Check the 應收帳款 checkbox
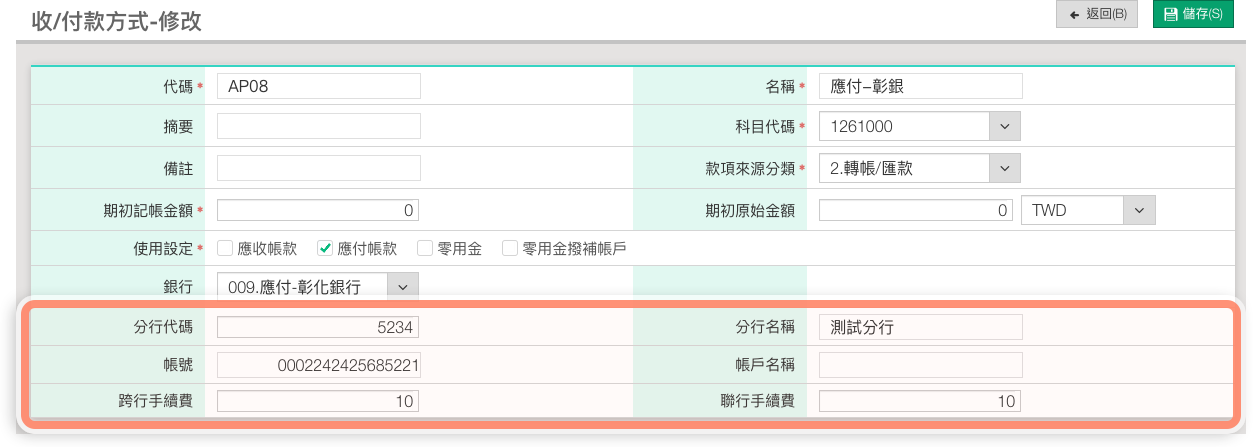This screenshot has width=1257, height=447. click(225, 249)
